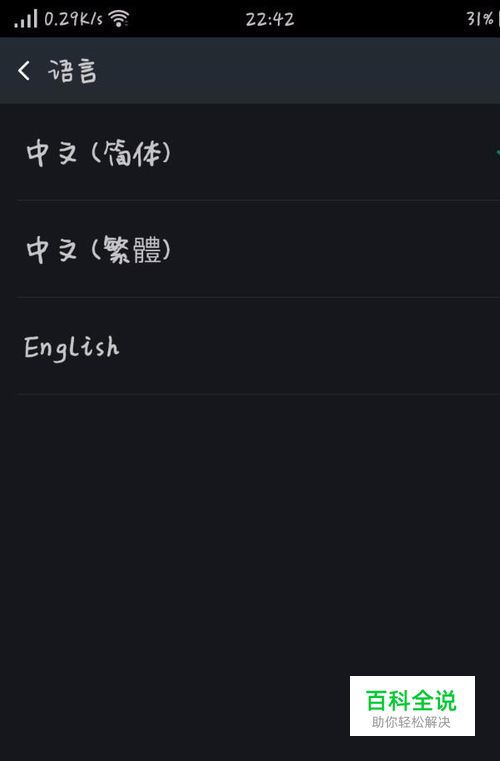Tap the empty area below the English row
500x761 pixels.
click(x=250, y=534)
